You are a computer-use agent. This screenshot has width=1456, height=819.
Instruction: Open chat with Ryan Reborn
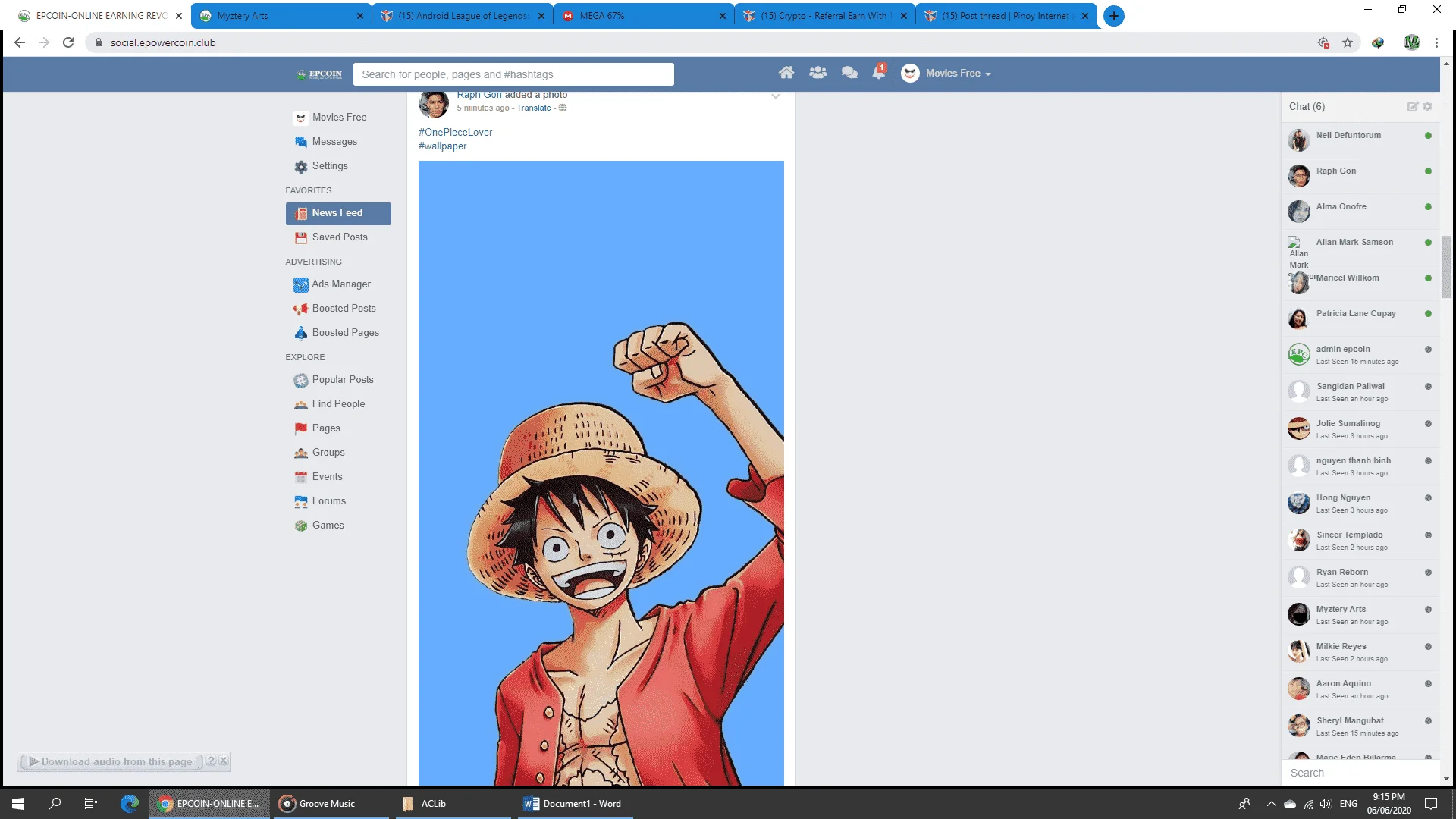(1360, 577)
